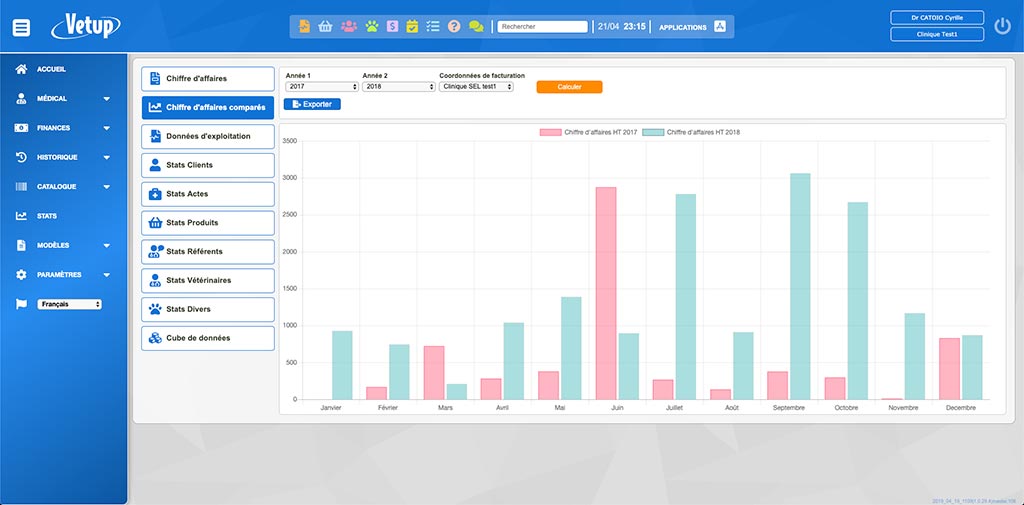Click the green paw print toolbar icon
Image resolution: width=1024 pixels, height=505 pixels.
coord(371,27)
